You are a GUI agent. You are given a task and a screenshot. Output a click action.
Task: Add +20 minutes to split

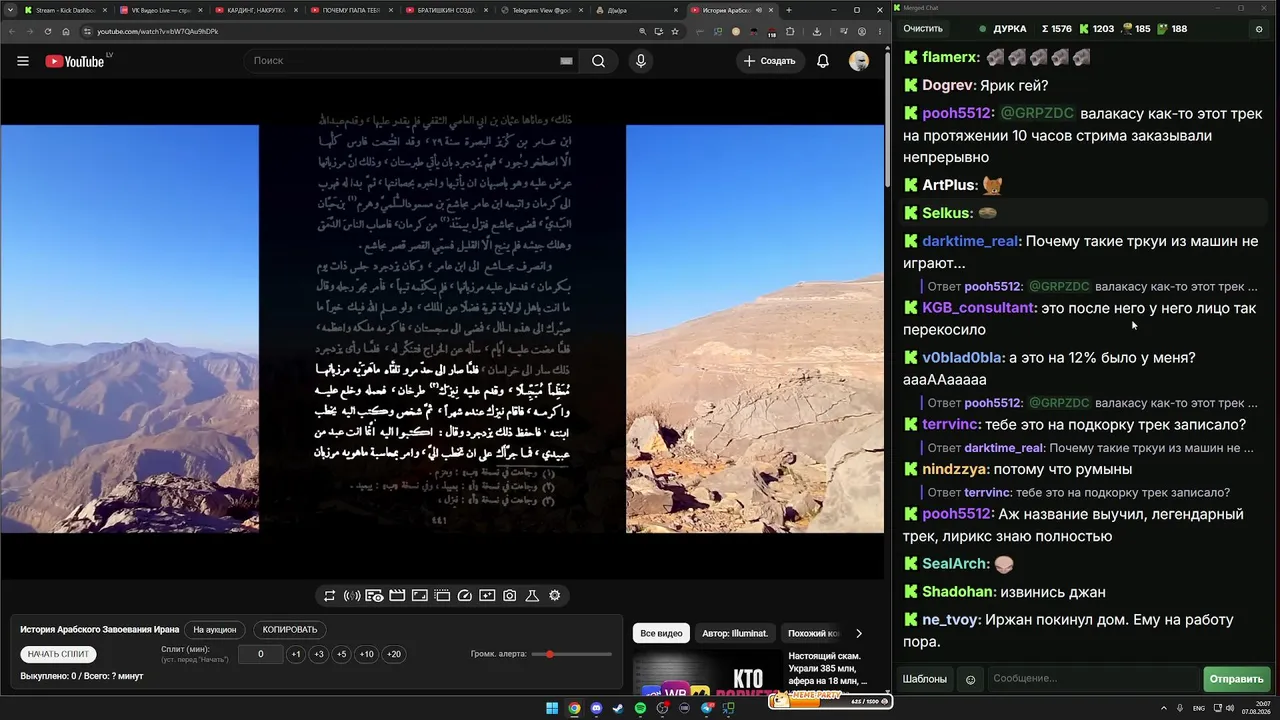(394, 654)
